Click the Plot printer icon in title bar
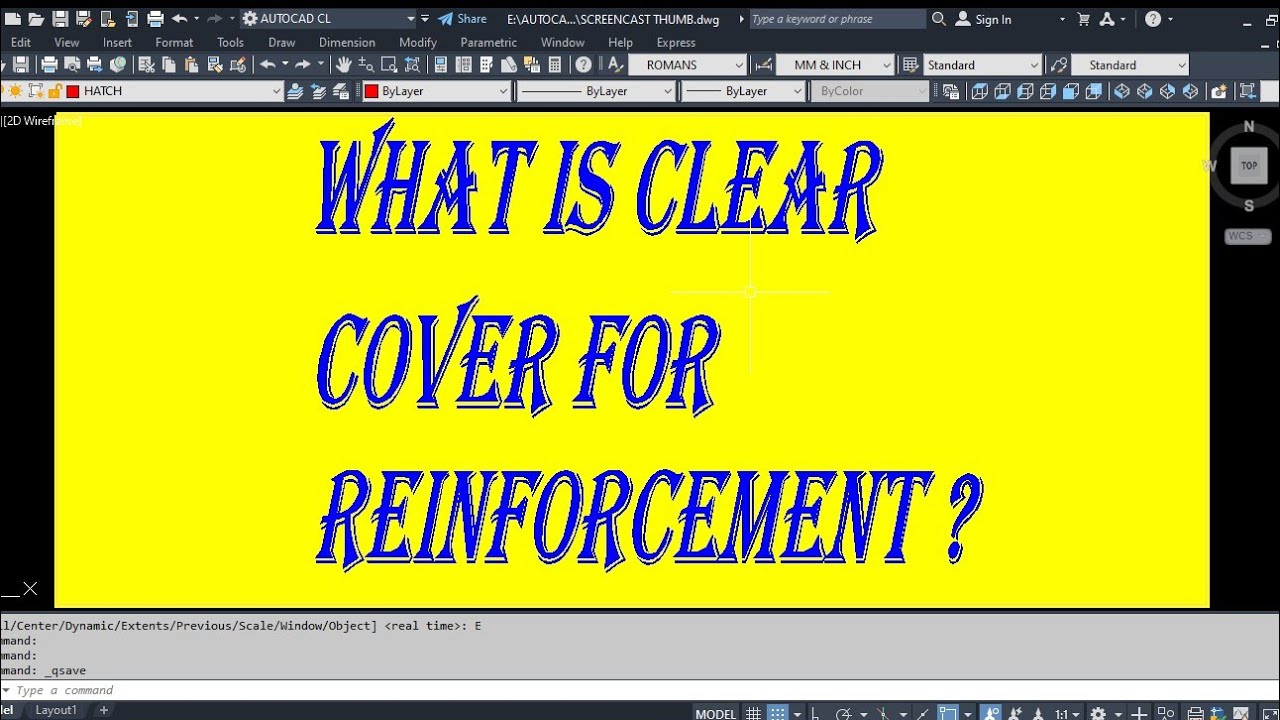This screenshot has width=1280, height=720. point(155,19)
